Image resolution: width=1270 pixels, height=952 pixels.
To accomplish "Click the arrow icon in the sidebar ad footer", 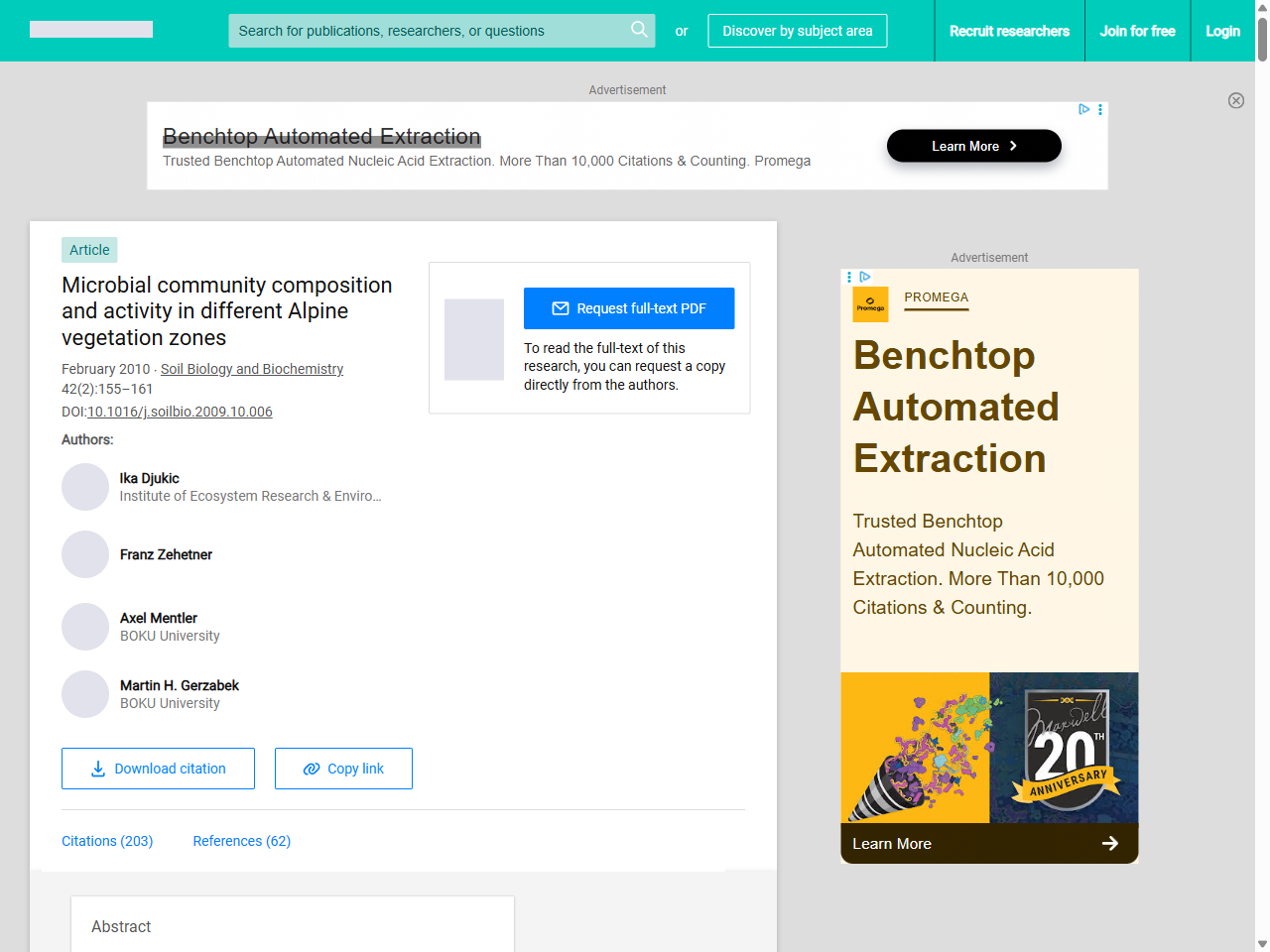I will click(1110, 843).
